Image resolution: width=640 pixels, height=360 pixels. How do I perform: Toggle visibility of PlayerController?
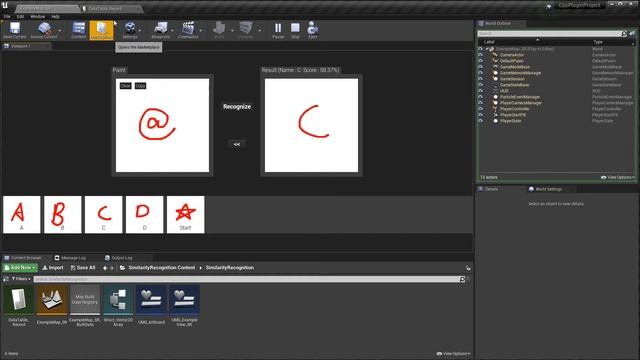(x=480, y=109)
